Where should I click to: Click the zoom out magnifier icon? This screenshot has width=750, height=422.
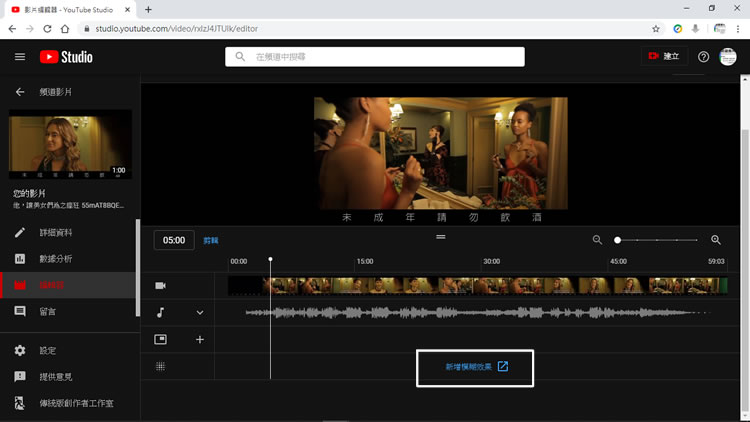coord(597,240)
